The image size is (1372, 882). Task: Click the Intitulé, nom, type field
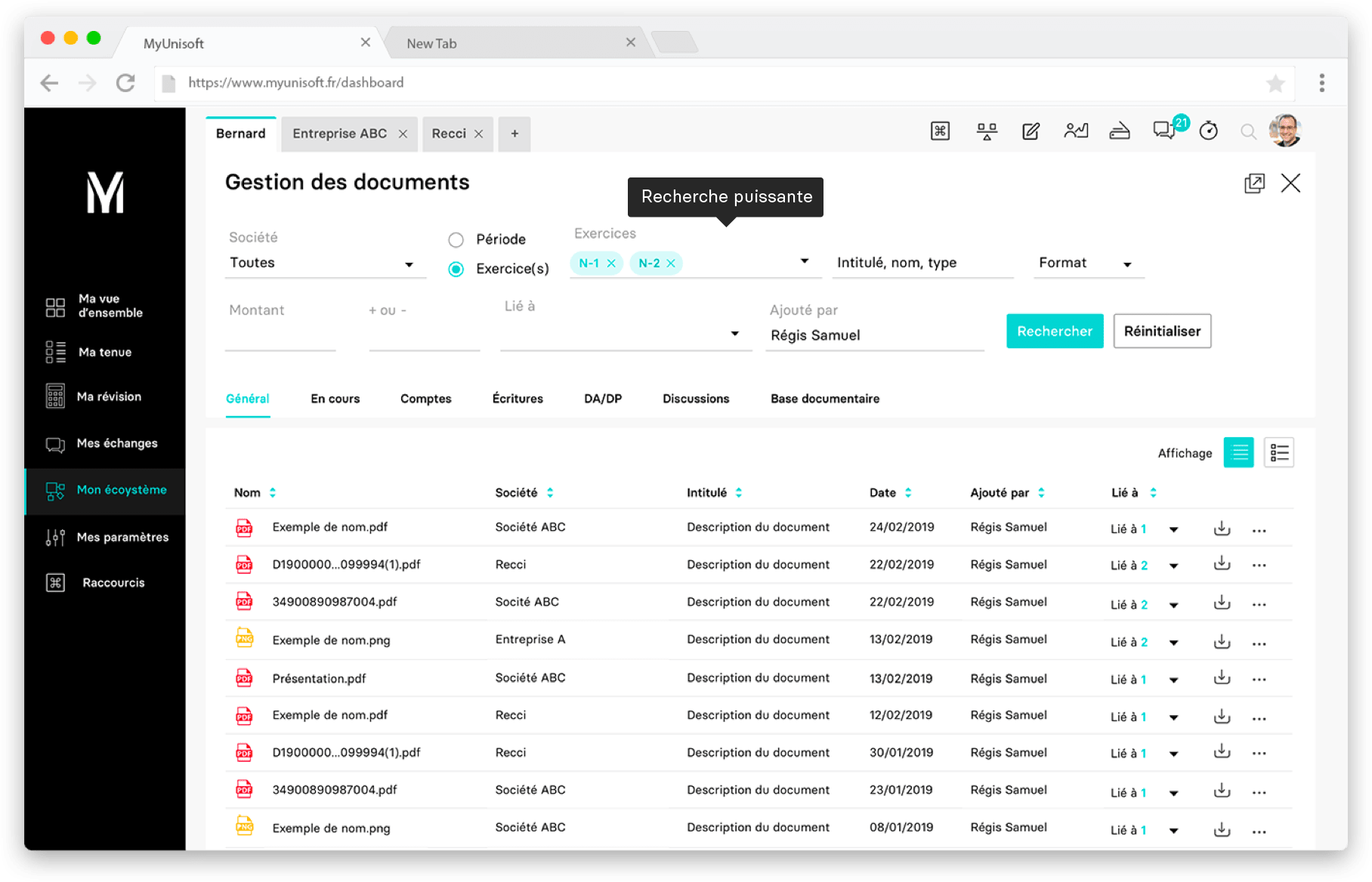coord(922,263)
